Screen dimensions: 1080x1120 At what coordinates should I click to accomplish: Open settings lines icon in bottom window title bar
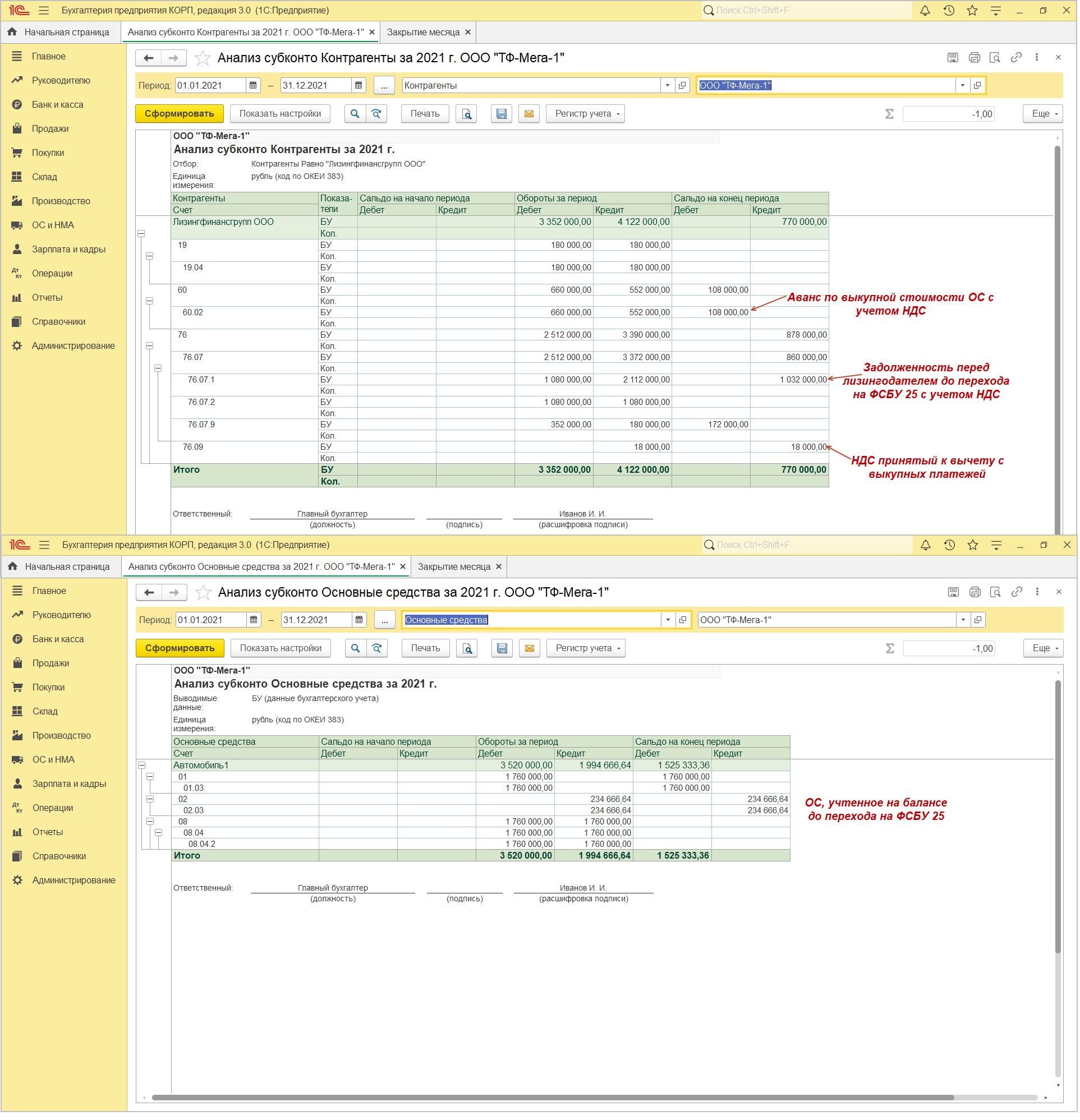998,545
